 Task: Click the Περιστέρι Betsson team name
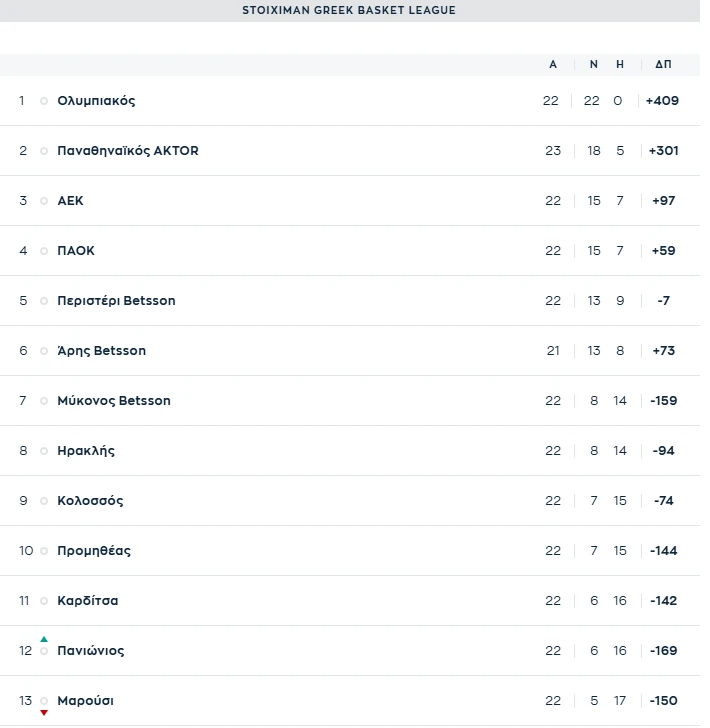coord(116,301)
